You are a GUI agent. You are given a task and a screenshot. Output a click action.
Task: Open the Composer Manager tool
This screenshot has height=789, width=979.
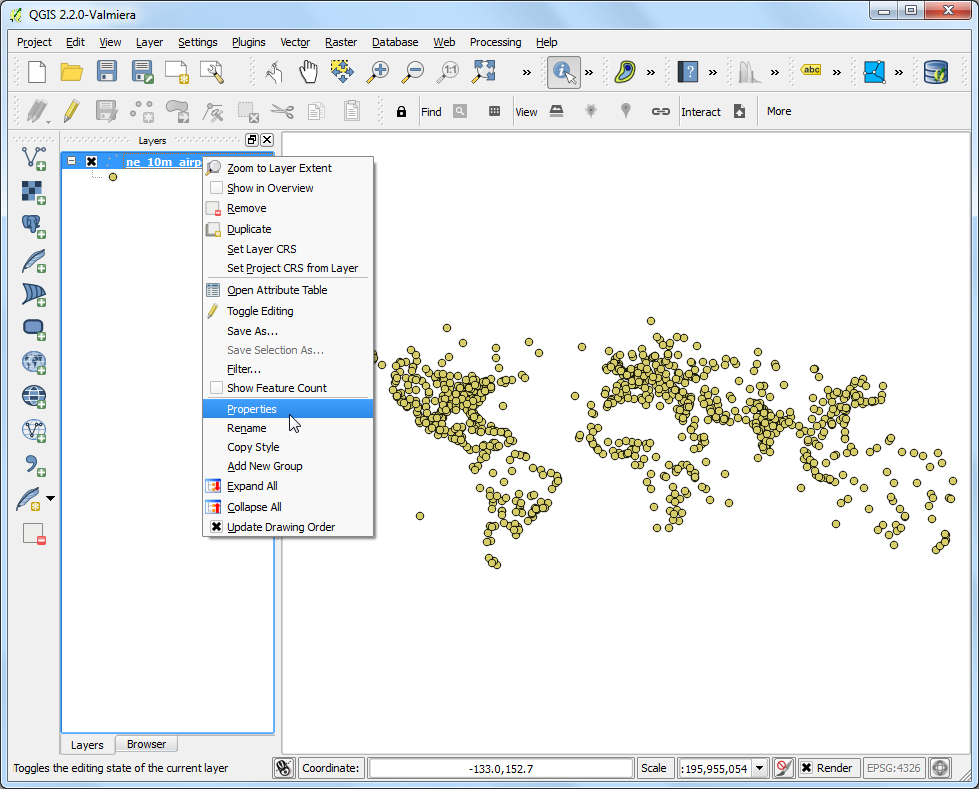pyautogui.click(x=212, y=72)
